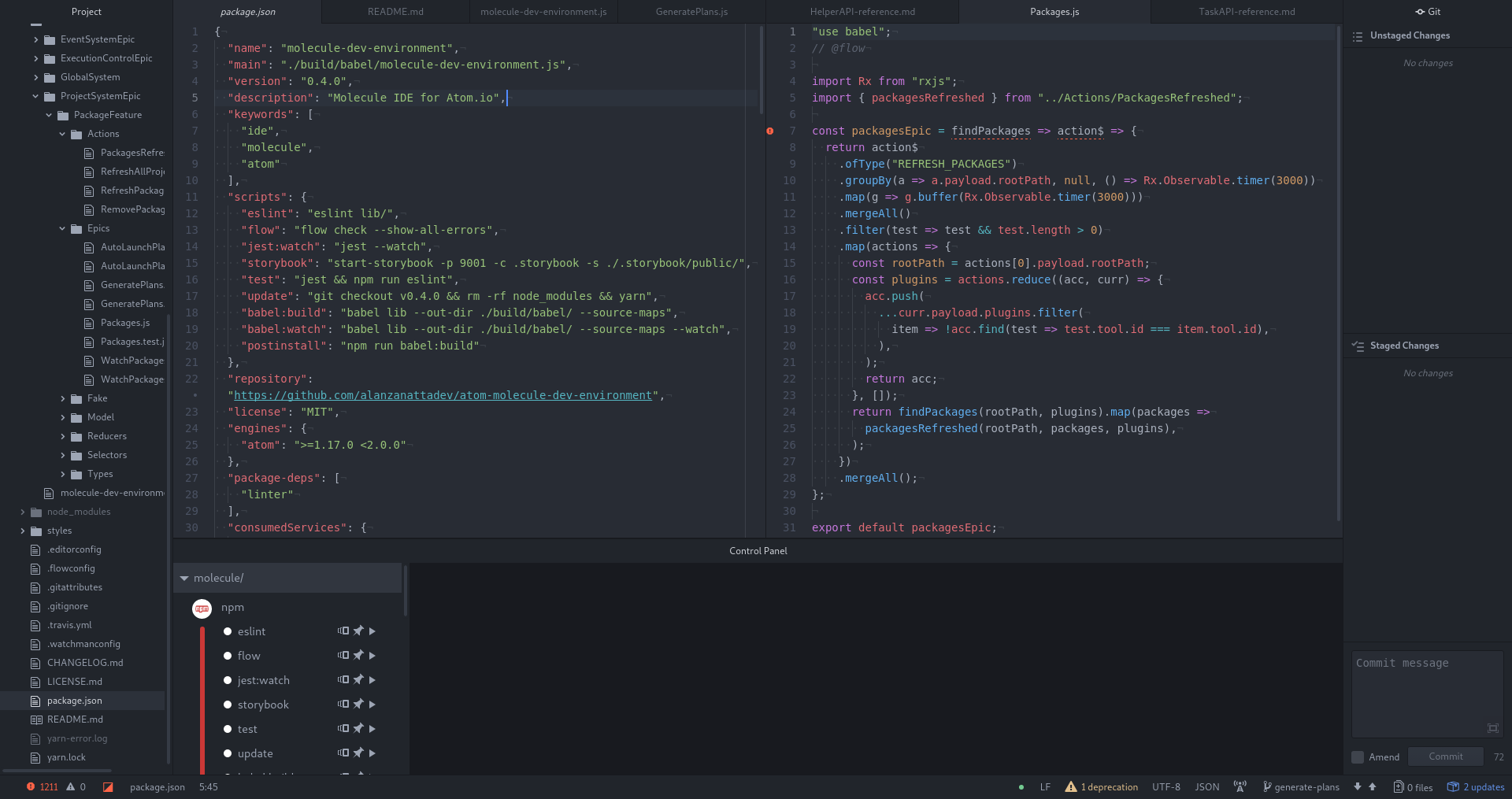
Task: Open the 2 updates notification
Action: [1476, 787]
